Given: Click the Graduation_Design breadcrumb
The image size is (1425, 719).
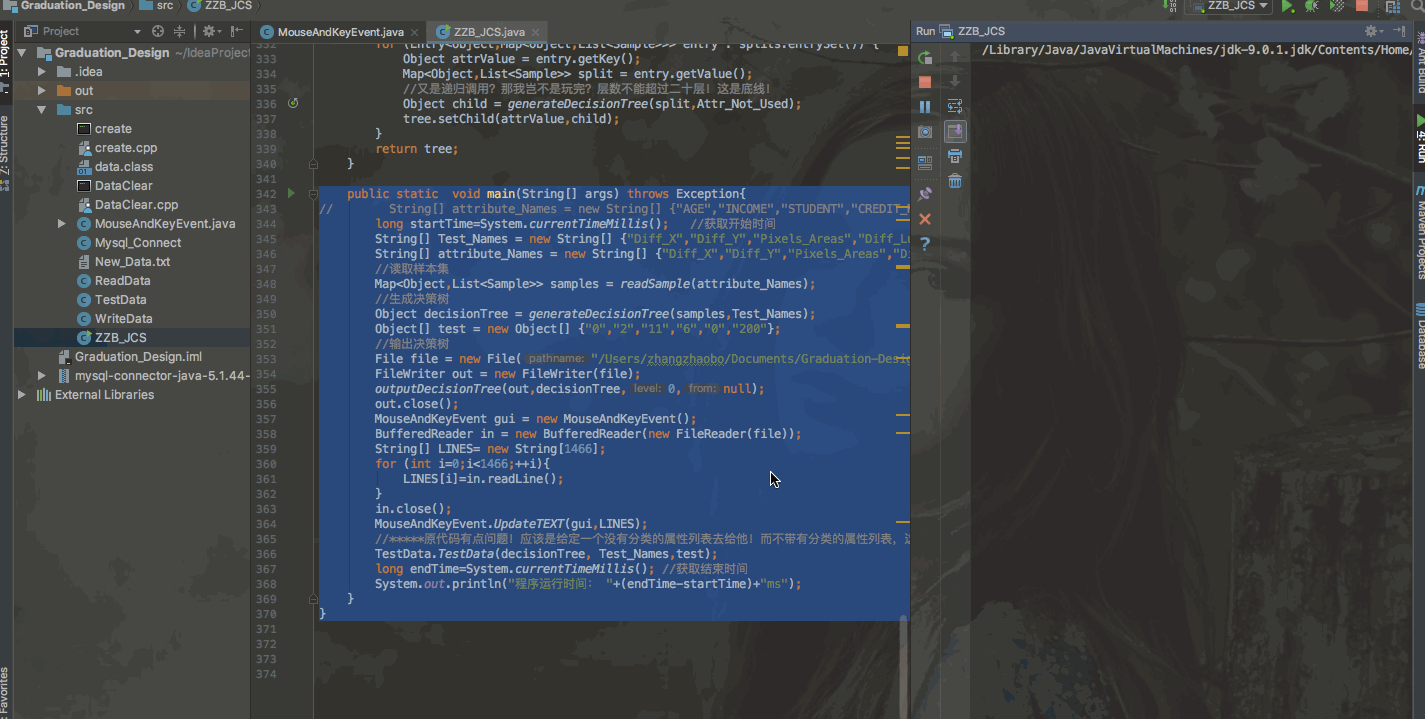Looking at the screenshot, I should click(x=66, y=6).
